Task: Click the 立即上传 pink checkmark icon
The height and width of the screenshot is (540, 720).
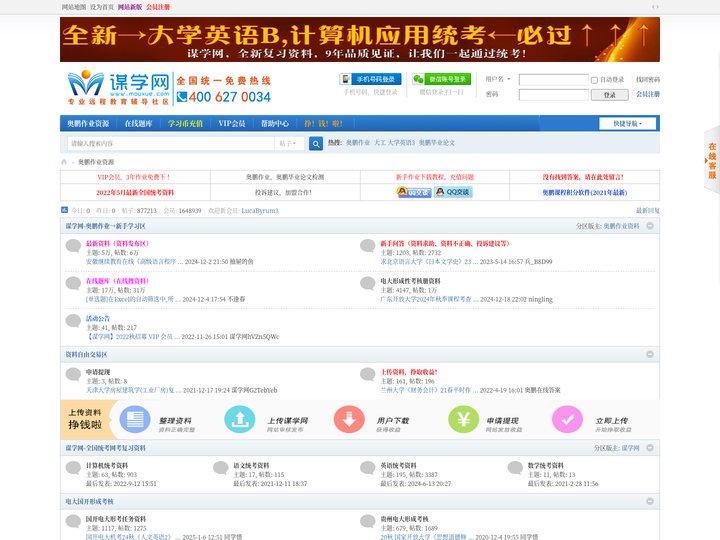Action: click(567, 419)
